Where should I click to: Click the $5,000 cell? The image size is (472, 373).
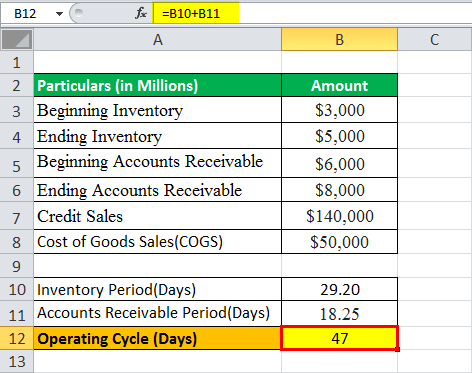339,136
